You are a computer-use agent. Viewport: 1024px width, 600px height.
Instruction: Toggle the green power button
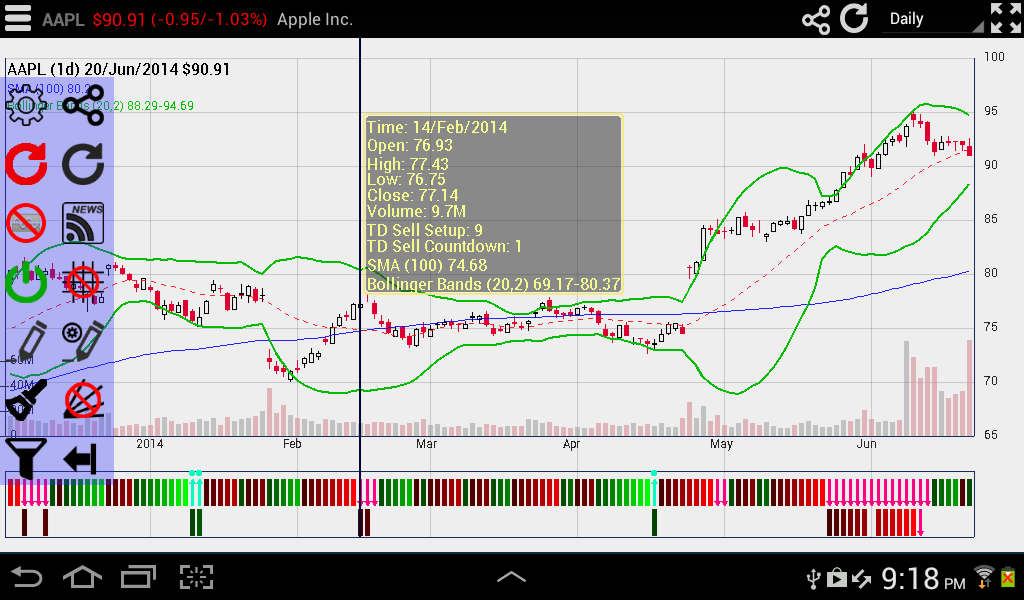[27, 283]
